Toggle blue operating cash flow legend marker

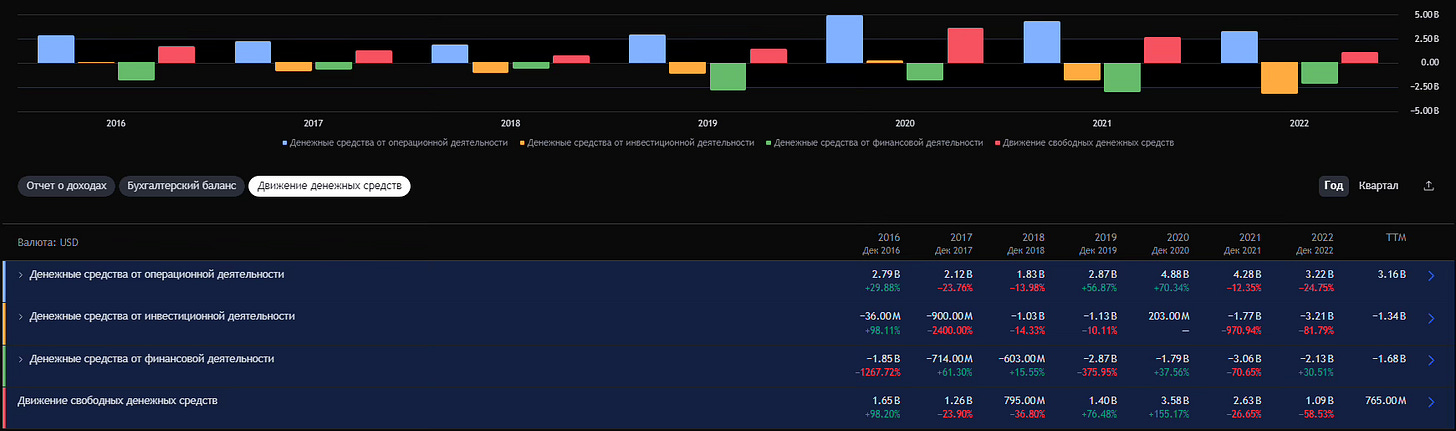point(285,143)
